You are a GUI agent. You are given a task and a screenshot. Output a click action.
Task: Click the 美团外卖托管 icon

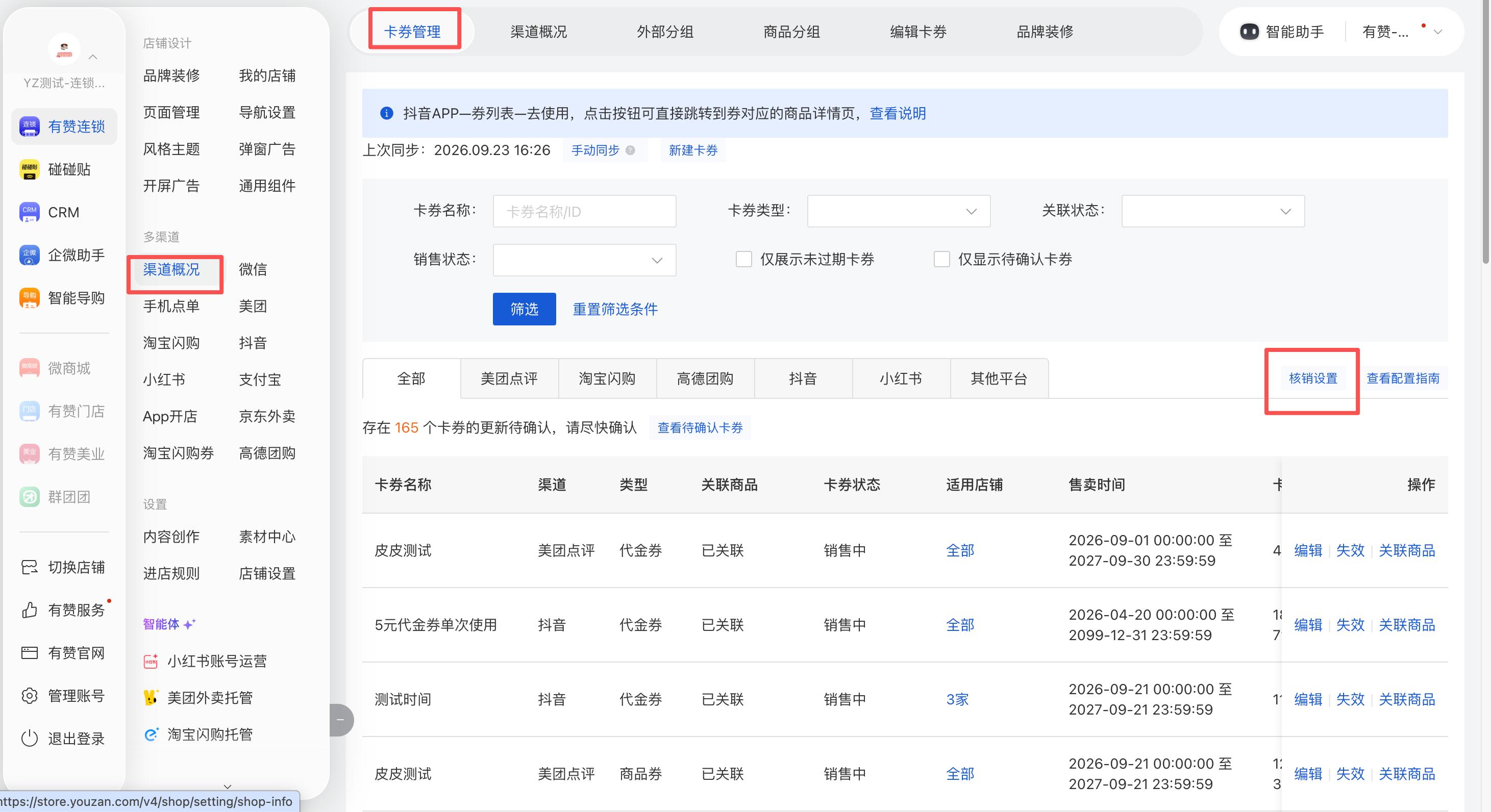[x=151, y=697]
